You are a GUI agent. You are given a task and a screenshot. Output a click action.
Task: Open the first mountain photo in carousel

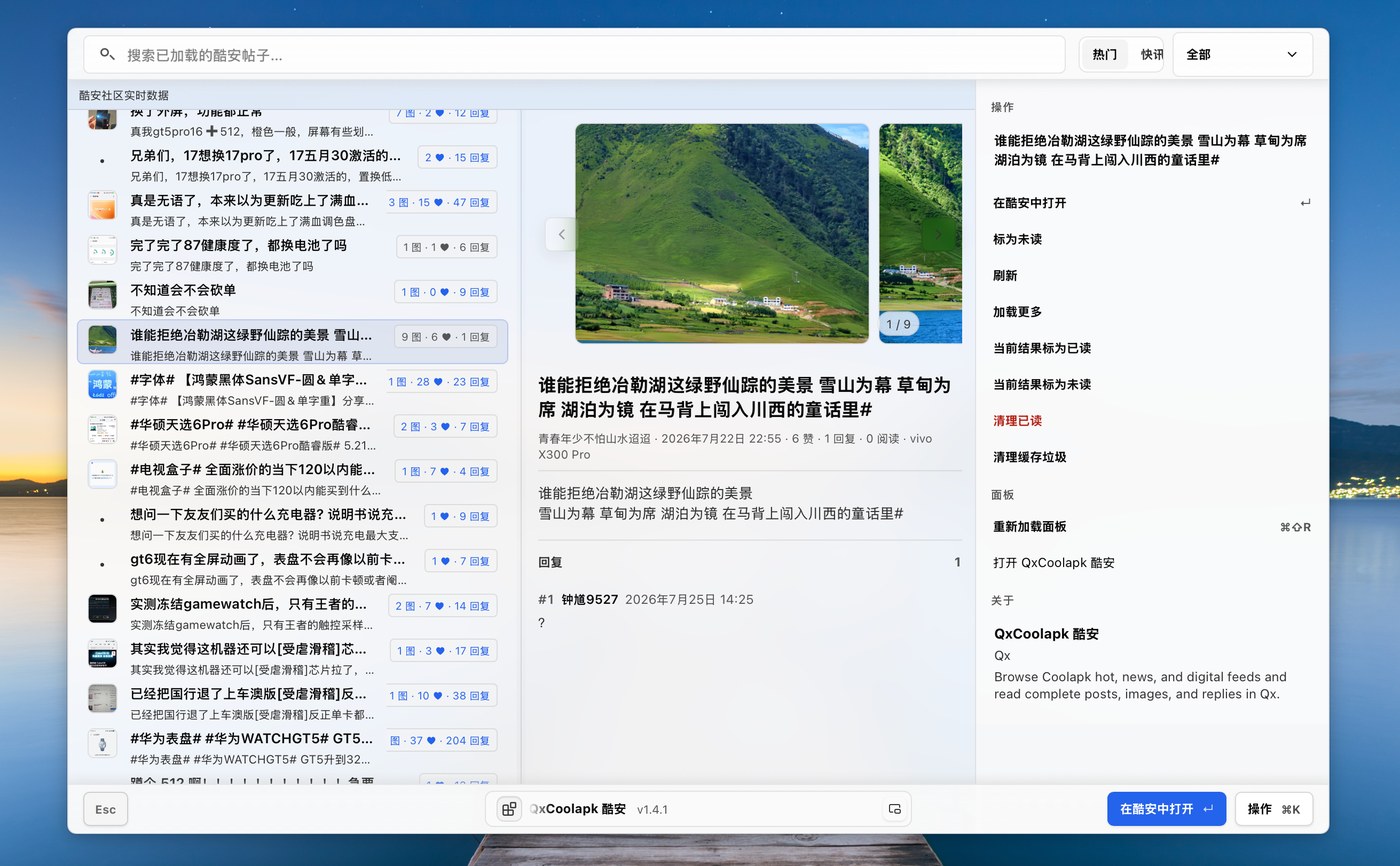pos(722,233)
